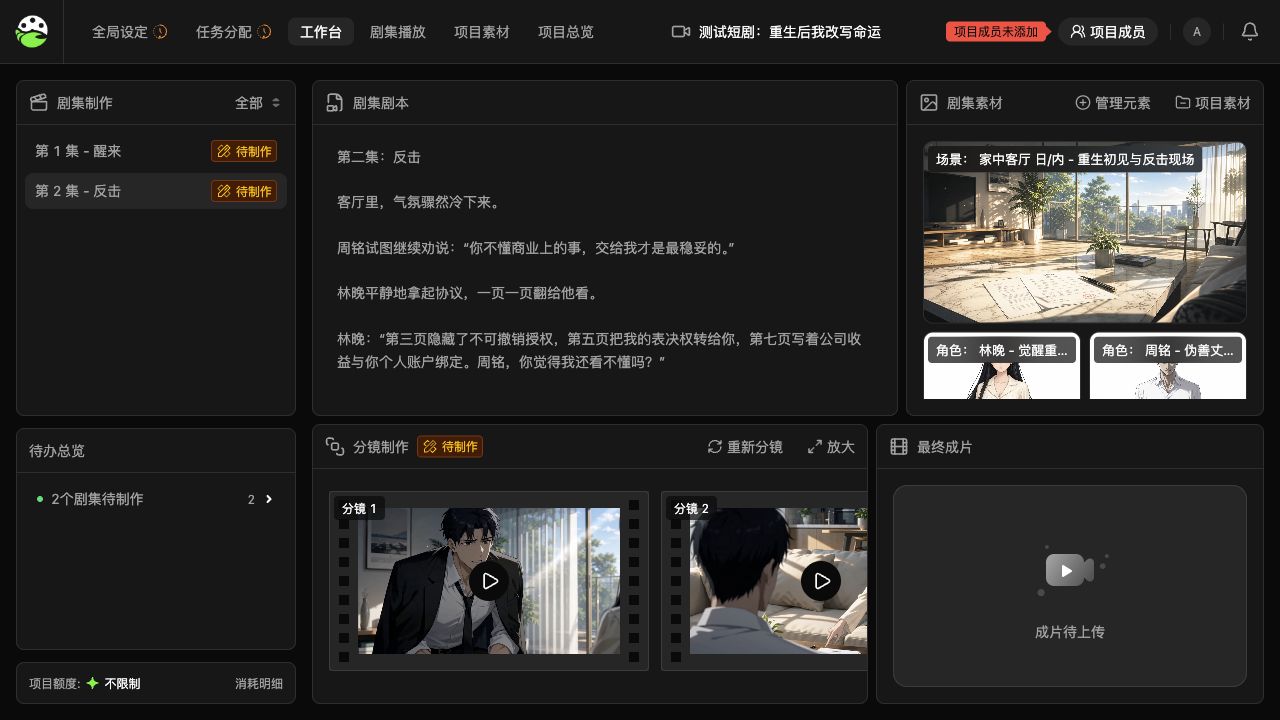The width and height of the screenshot is (1280, 720).
Task: Open the notification bell
Action: [1250, 32]
